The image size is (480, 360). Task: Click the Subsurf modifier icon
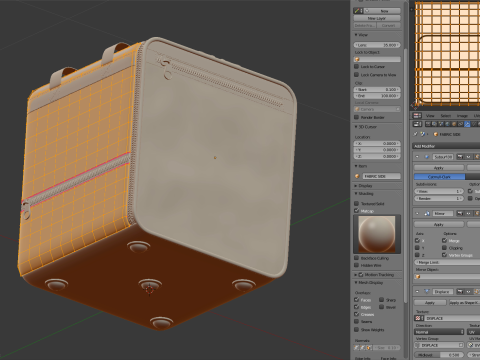pyautogui.click(x=427, y=157)
